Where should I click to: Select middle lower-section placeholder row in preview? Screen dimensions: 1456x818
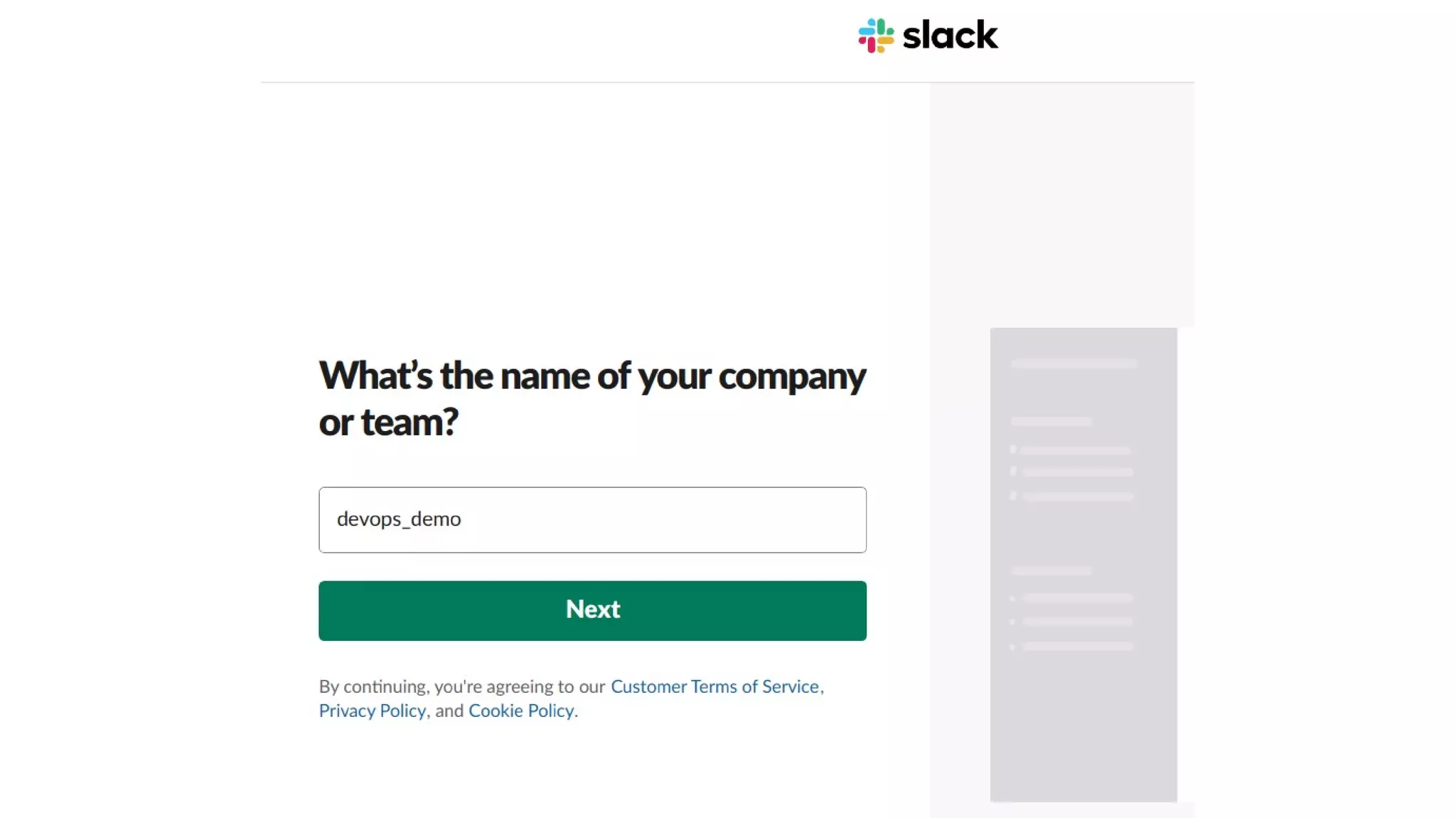point(1077,622)
